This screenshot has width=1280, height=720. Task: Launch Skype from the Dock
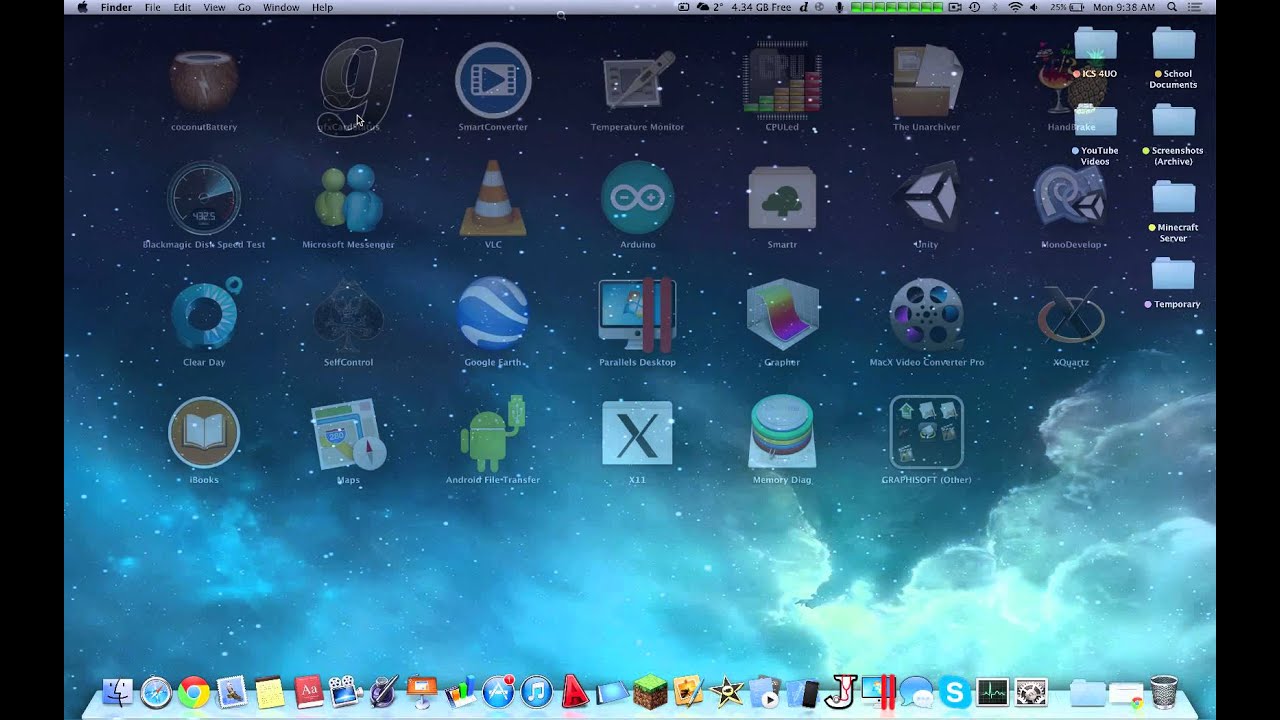(955, 692)
